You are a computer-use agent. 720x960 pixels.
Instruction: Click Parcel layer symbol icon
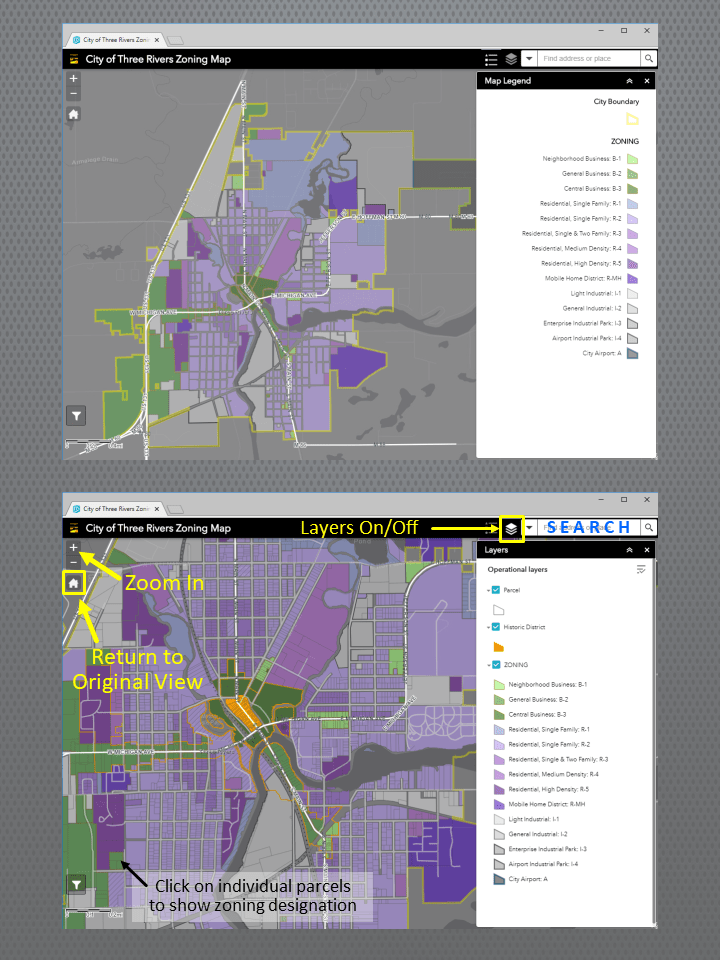498,610
